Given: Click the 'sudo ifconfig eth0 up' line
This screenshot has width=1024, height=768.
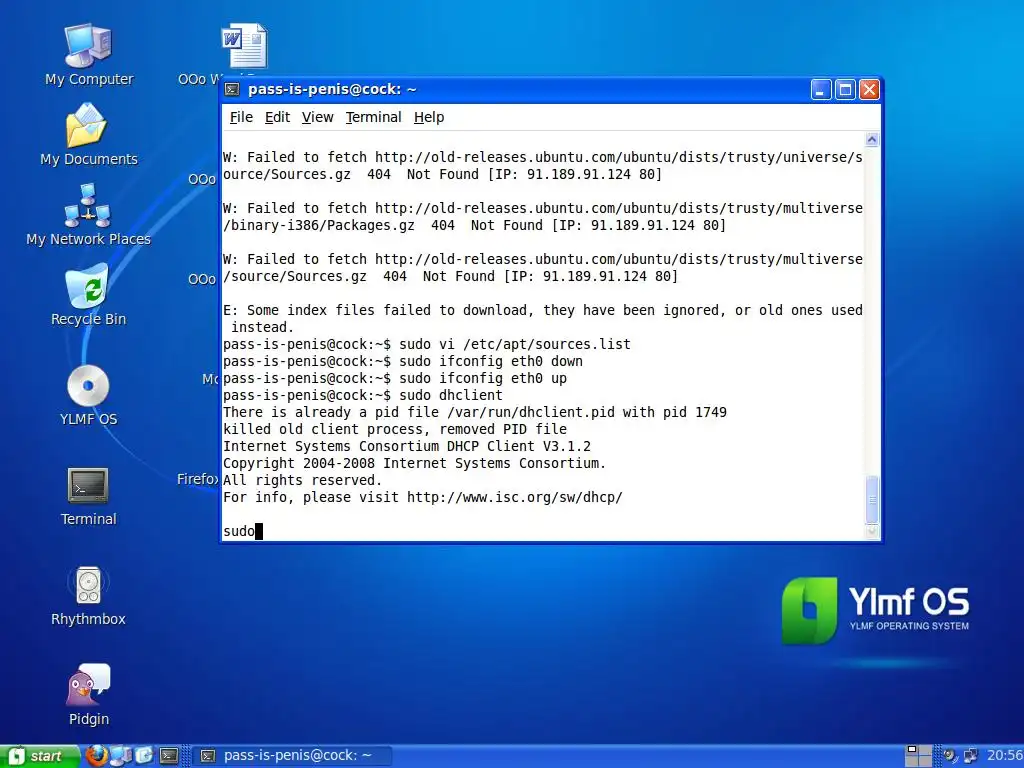Looking at the screenshot, I should (394, 378).
